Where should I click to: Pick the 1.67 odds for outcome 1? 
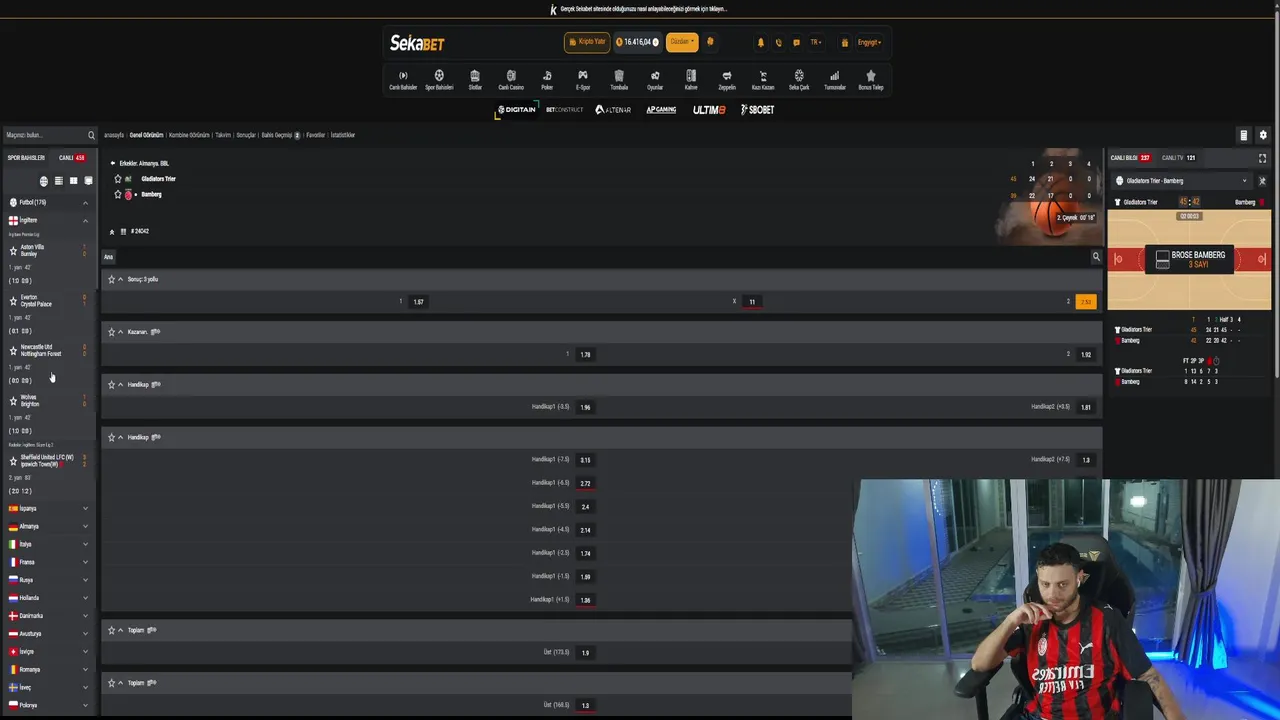[x=418, y=302]
